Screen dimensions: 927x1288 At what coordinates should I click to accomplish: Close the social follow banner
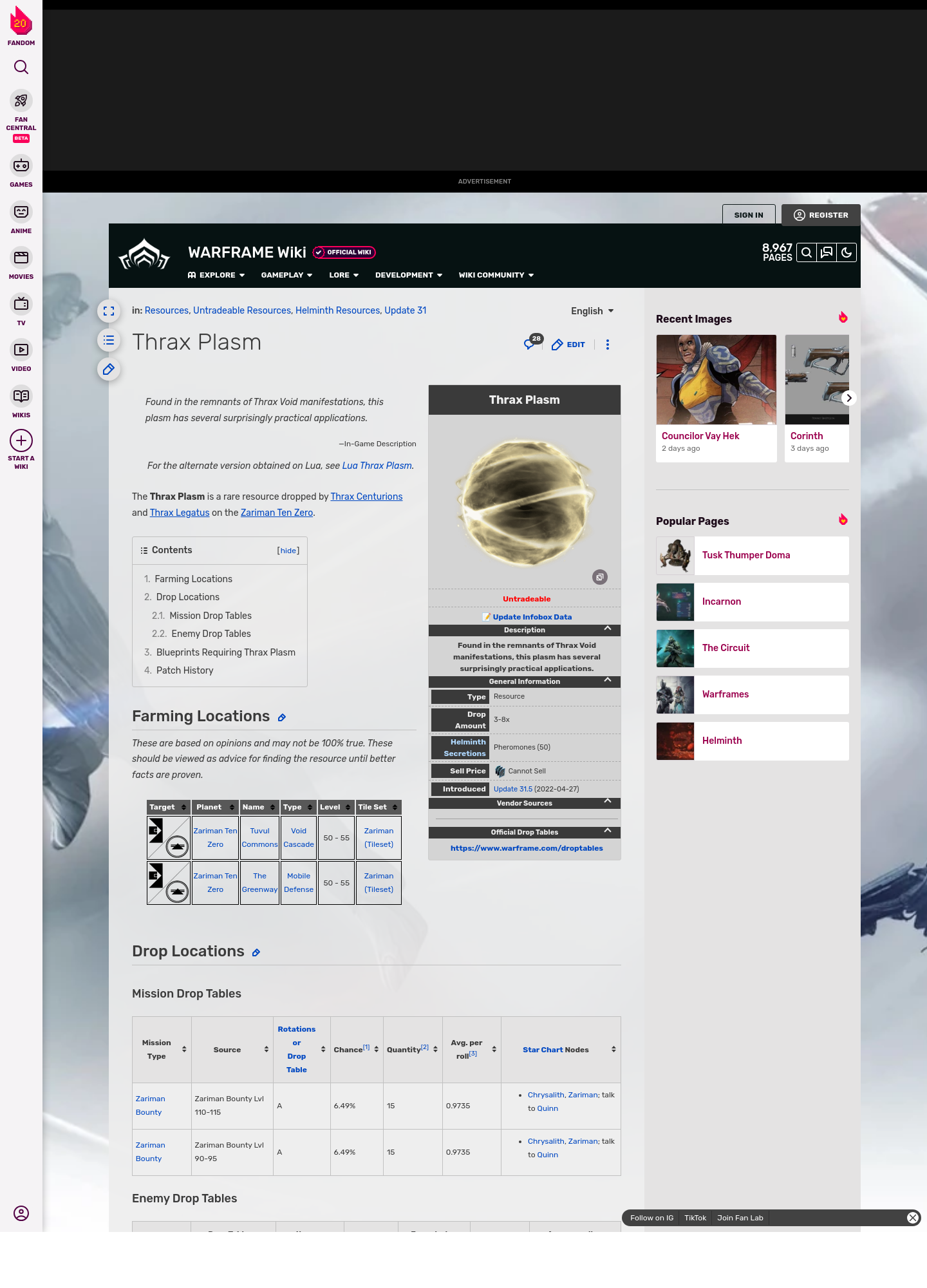[x=912, y=1217]
